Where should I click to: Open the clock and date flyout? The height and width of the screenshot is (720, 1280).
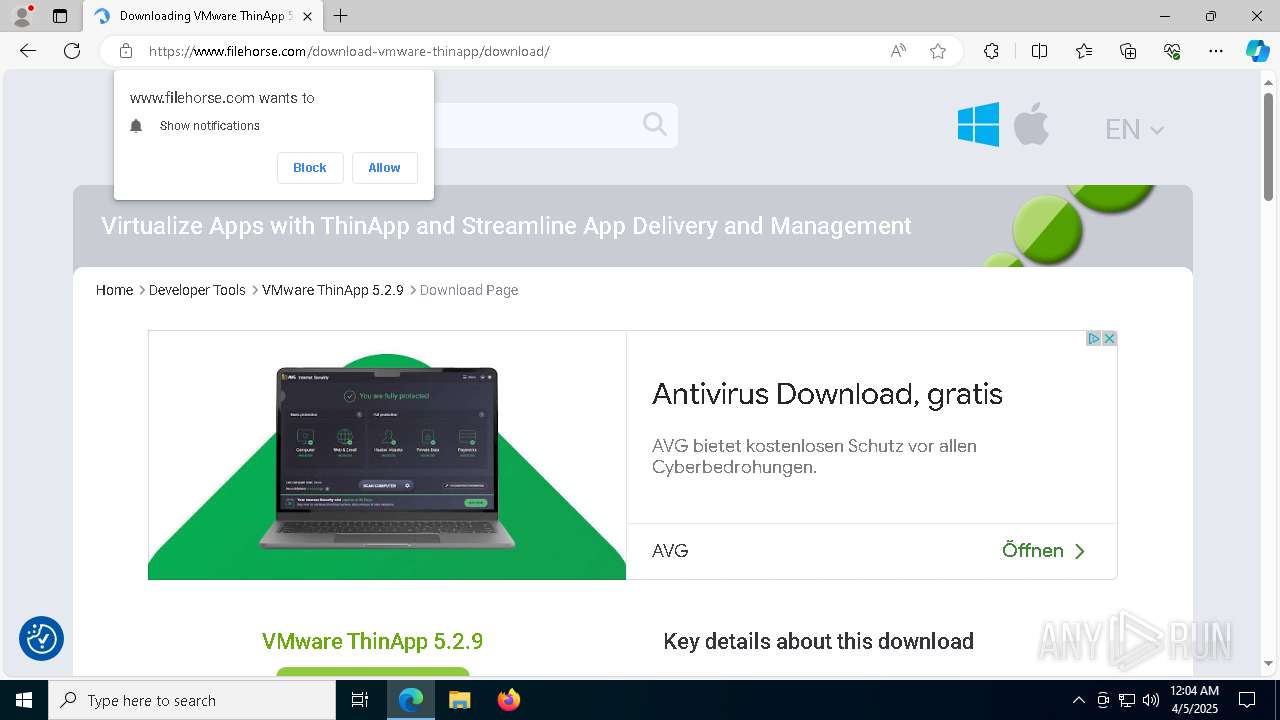[x=1194, y=700]
